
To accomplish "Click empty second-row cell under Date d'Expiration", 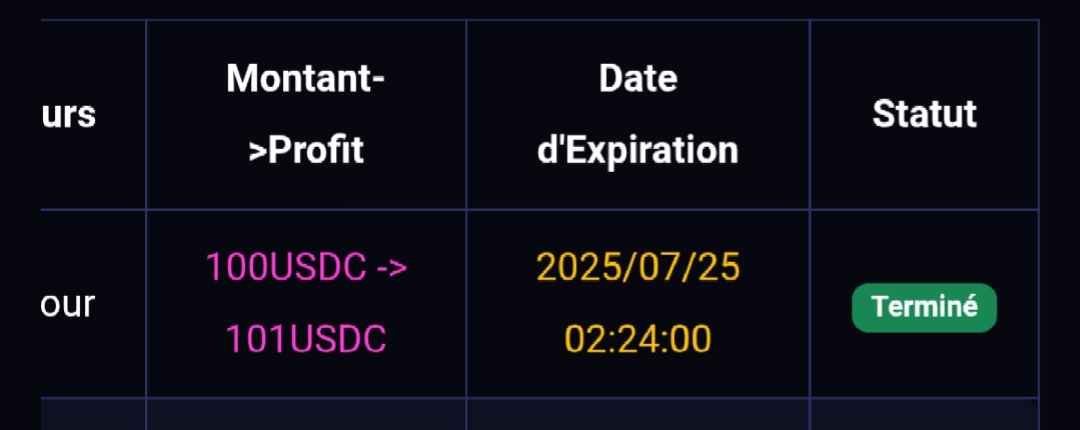I will (638, 414).
